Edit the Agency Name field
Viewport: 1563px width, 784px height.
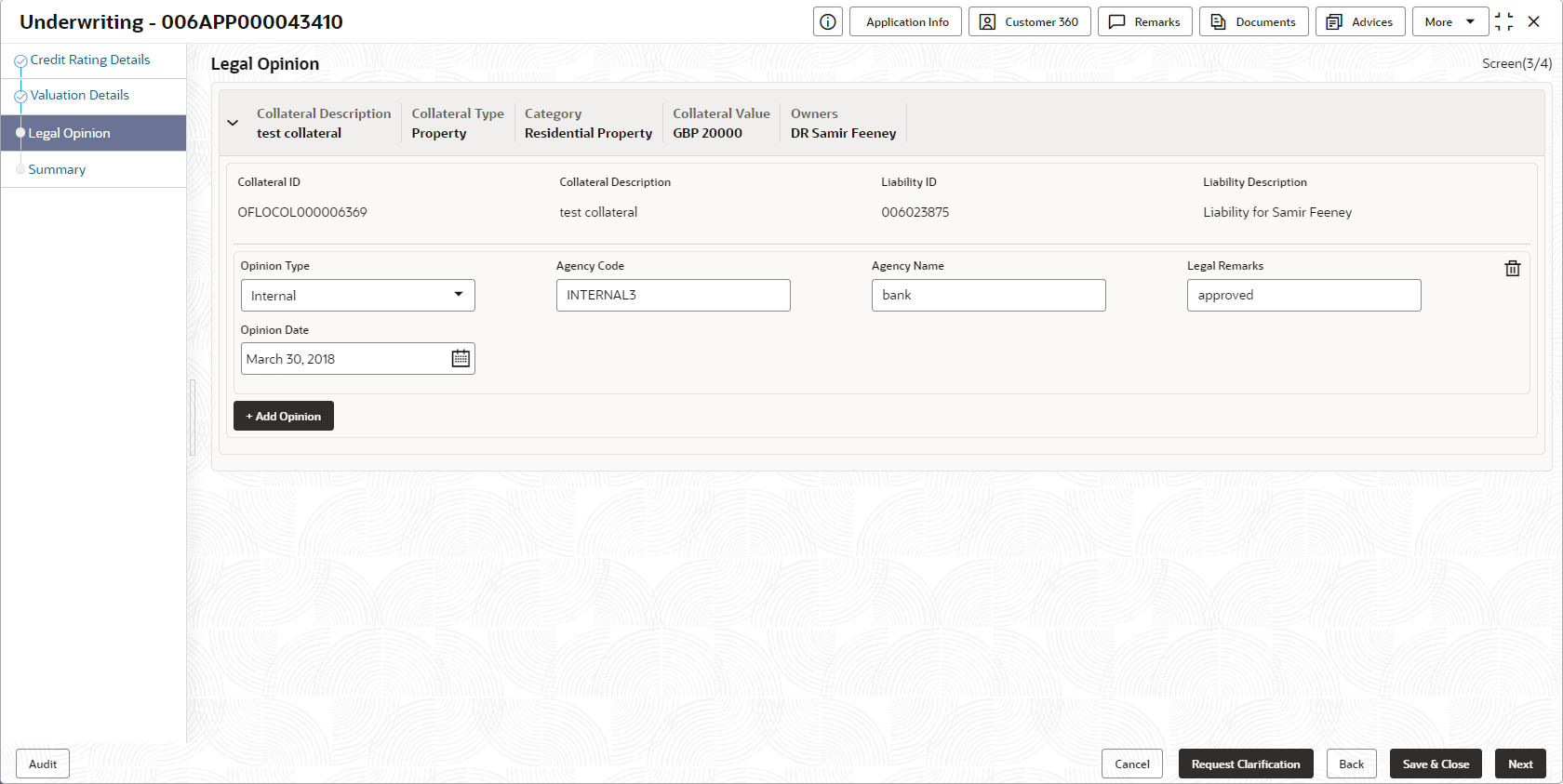tap(989, 296)
